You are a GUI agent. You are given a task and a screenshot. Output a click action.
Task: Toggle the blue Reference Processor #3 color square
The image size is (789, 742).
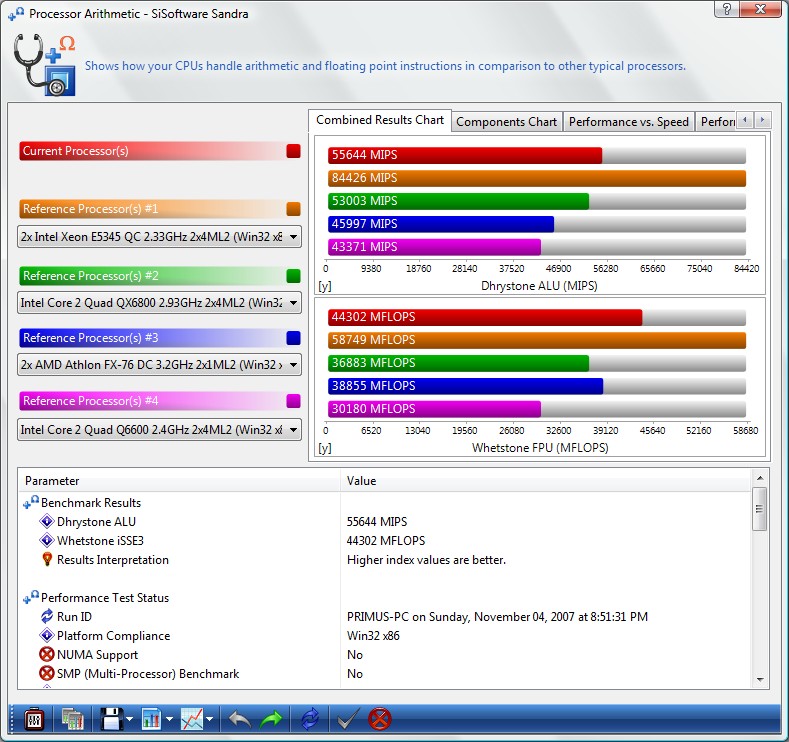pos(293,338)
